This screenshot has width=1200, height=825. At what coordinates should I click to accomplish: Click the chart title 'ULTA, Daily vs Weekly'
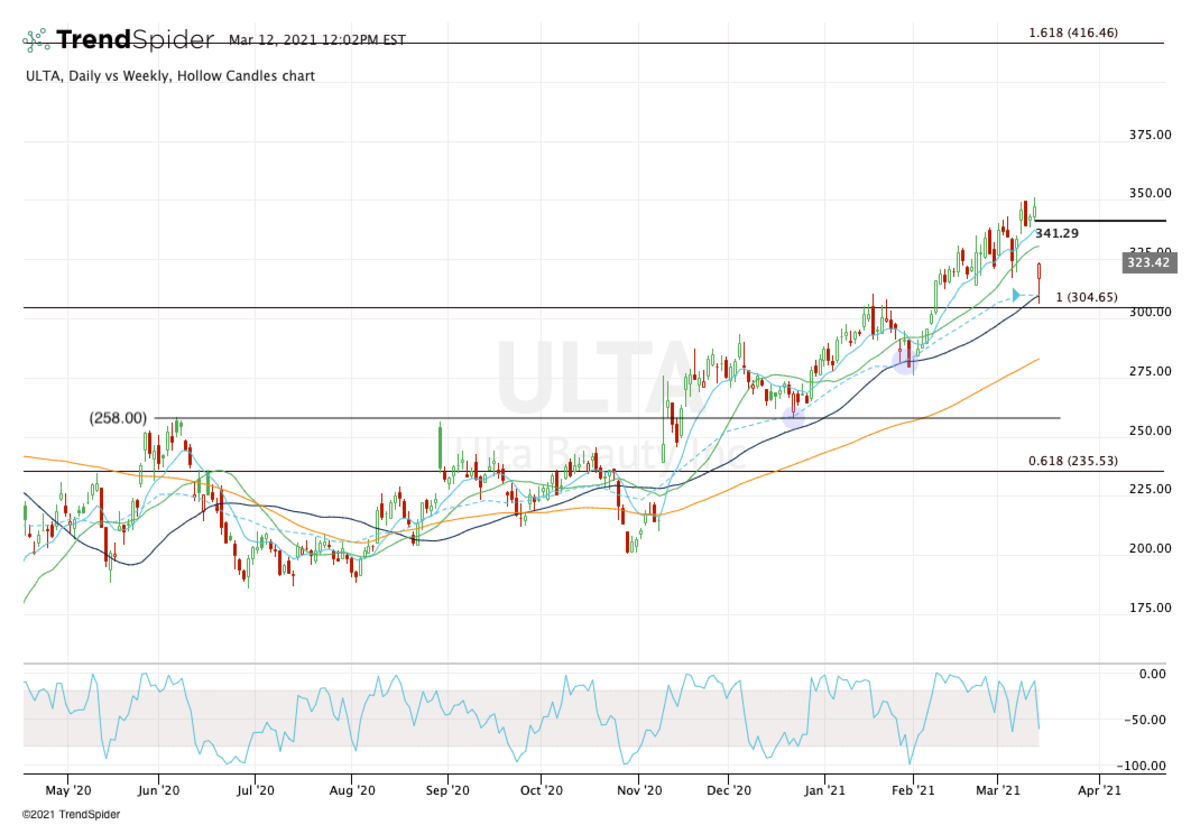pos(170,76)
